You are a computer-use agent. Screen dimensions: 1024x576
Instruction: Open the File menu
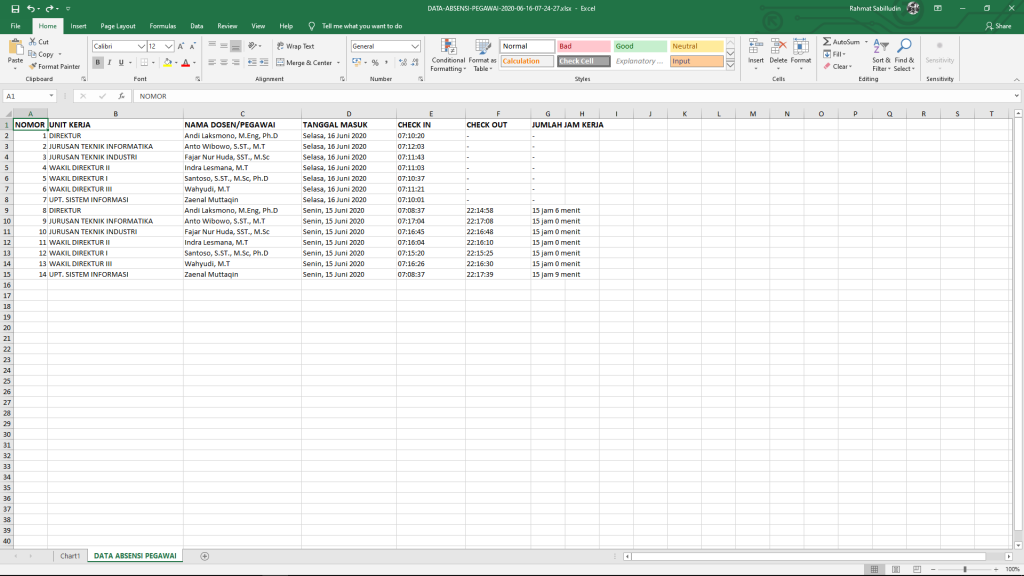click(x=16, y=26)
